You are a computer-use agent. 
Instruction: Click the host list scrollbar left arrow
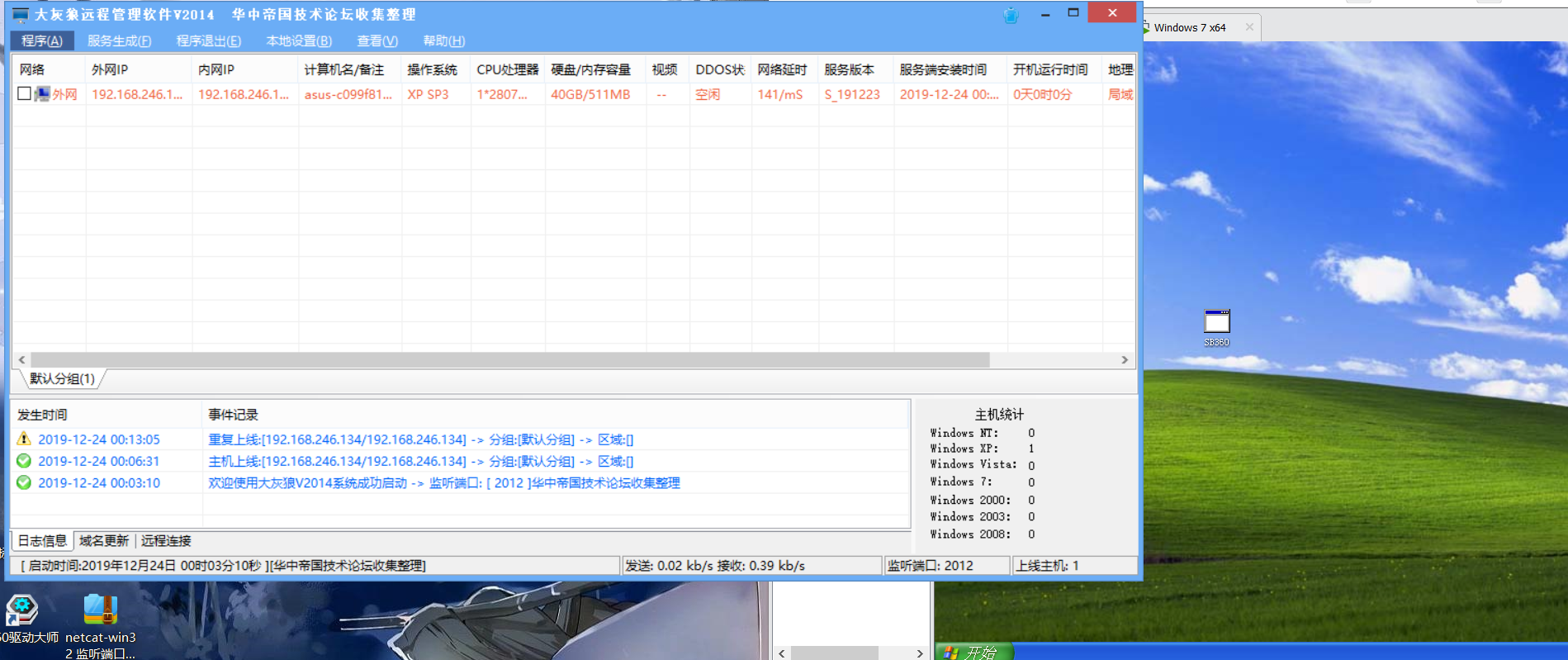coord(21,360)
